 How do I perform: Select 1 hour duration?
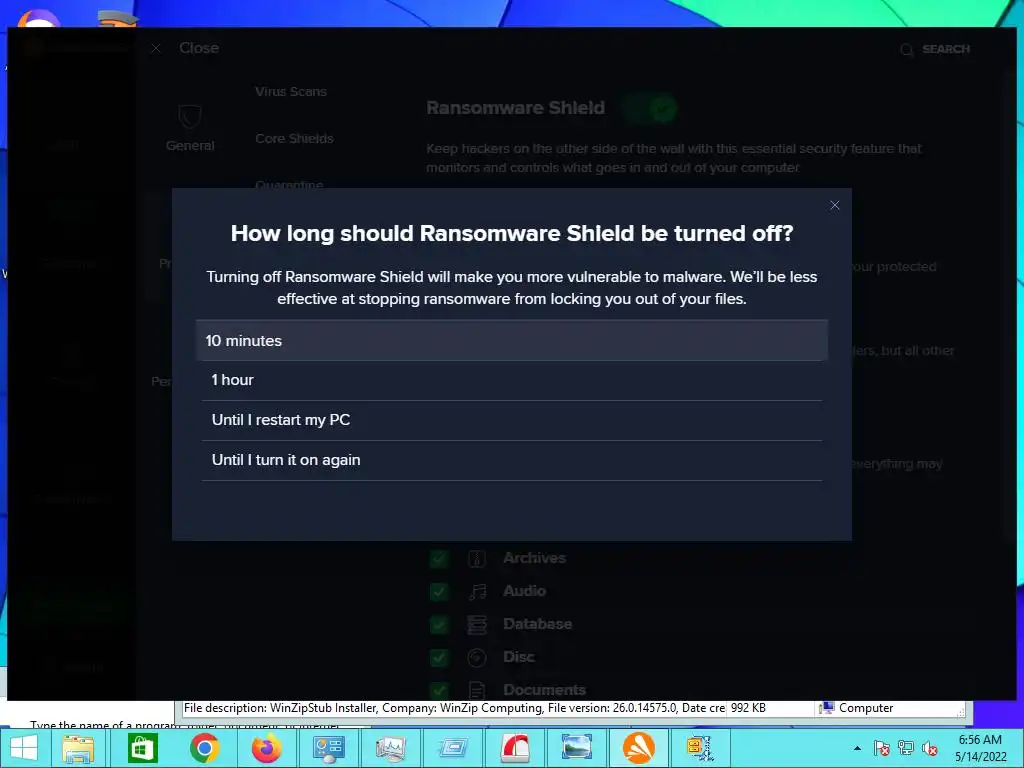tap(511, 380)
